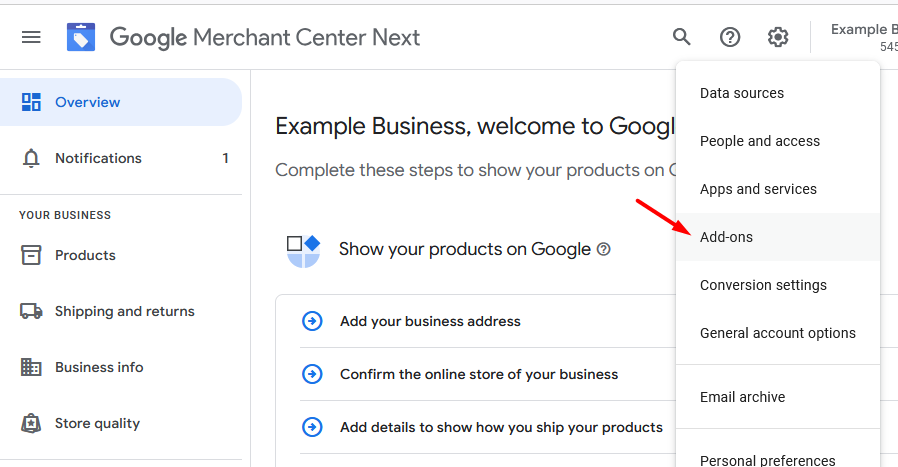Open the hamburger navigation menu
Screen dimensions: 898x467
[31, 38]
